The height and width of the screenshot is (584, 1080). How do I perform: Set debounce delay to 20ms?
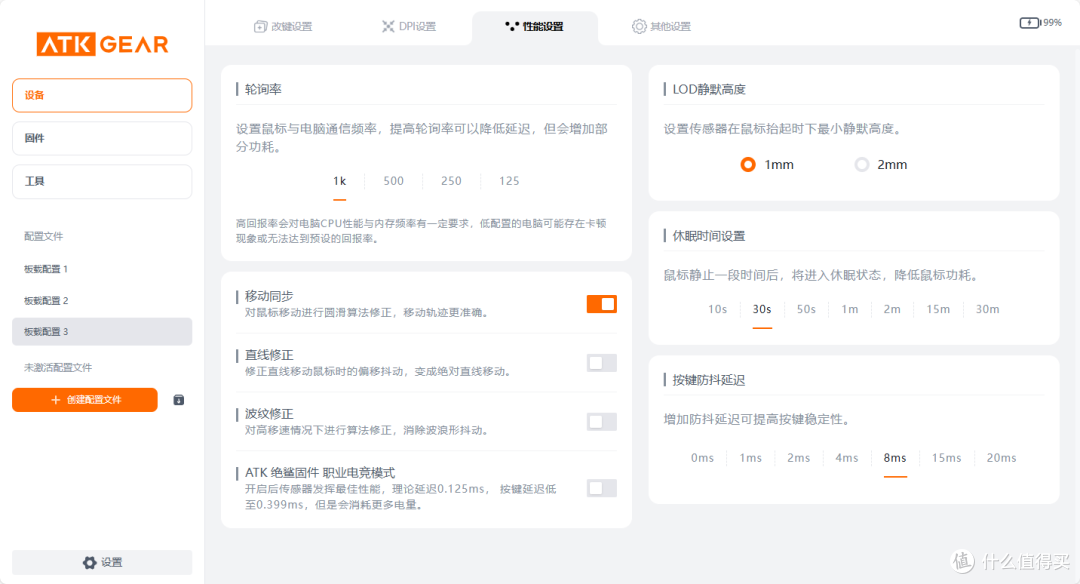point(1001,458)
